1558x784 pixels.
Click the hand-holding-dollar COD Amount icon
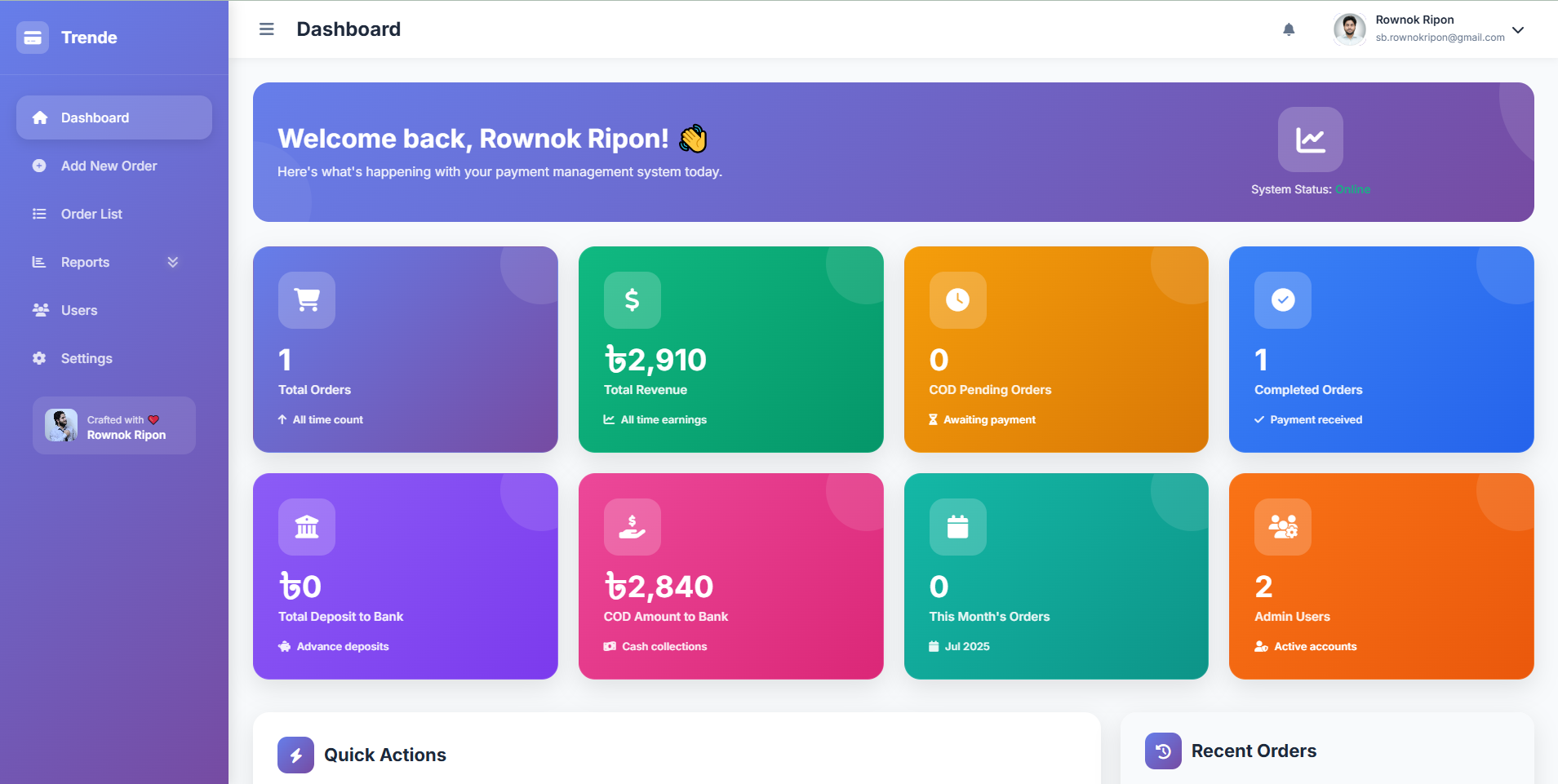pos(632,527)
